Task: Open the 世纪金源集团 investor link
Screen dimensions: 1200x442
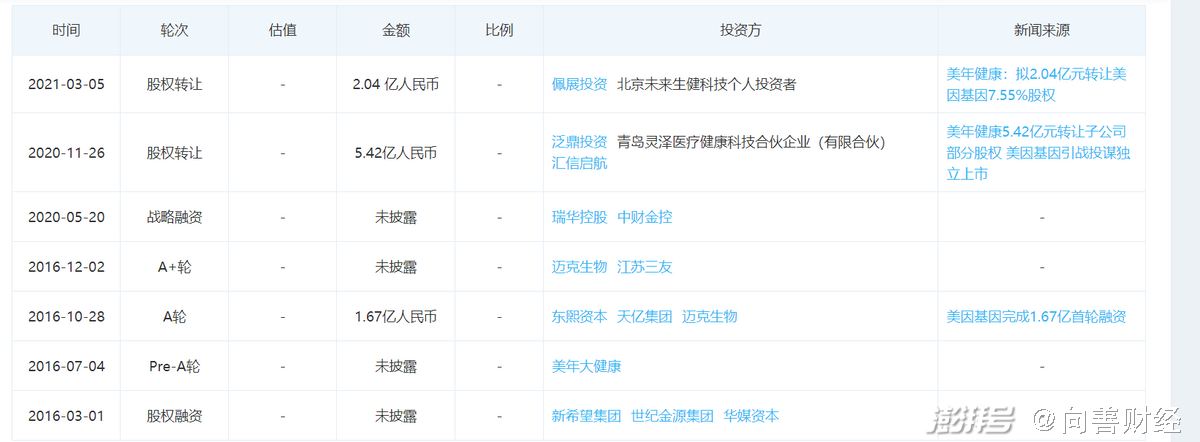Action: click(672, 416)
